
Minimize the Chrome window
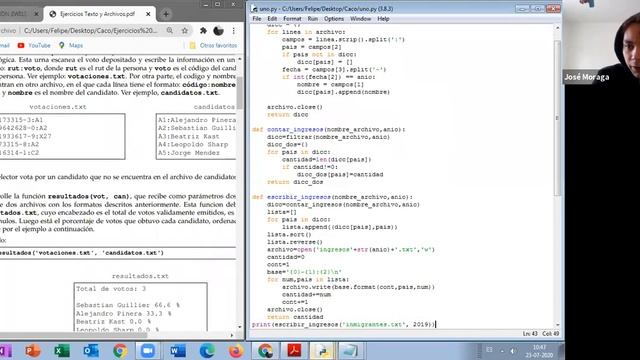coord(206,4)
